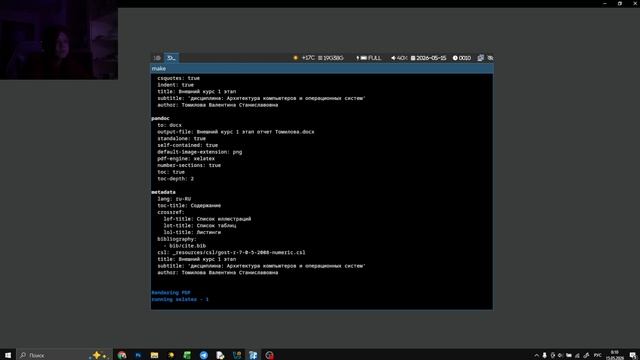Click the microphone tray icon

544,355
